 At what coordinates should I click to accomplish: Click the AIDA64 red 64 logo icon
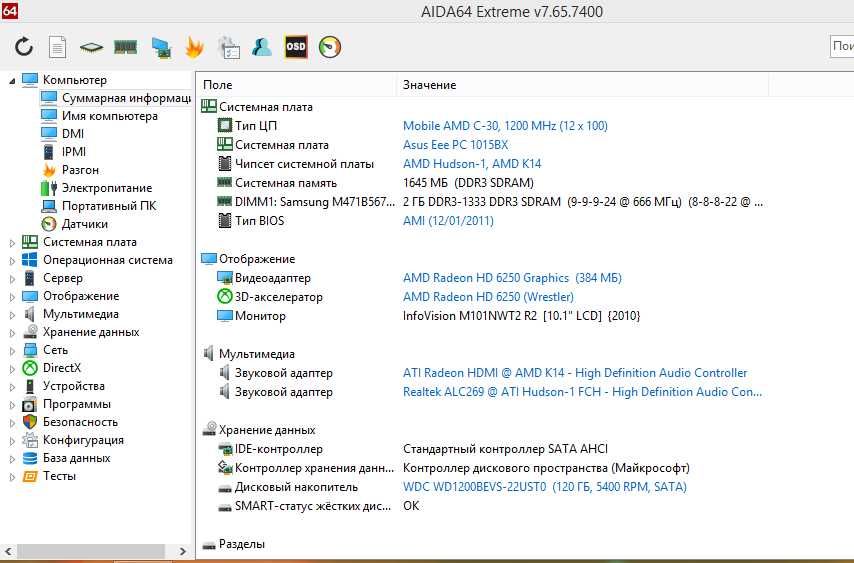pyautogui.click(x=9, y=10)
